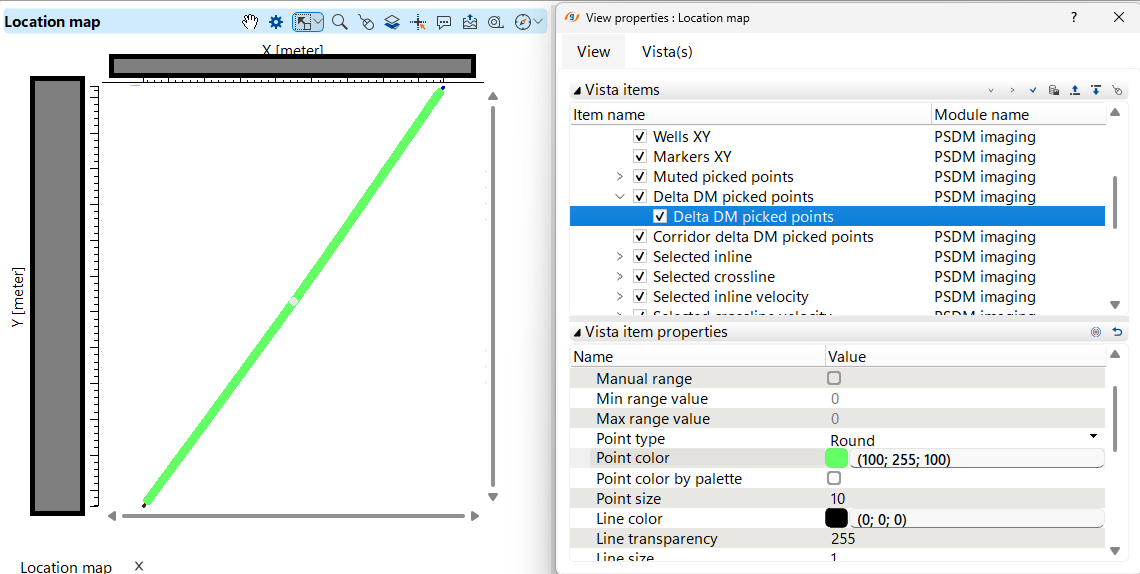Expand the Selected crossline tree node

pos(619,276)
